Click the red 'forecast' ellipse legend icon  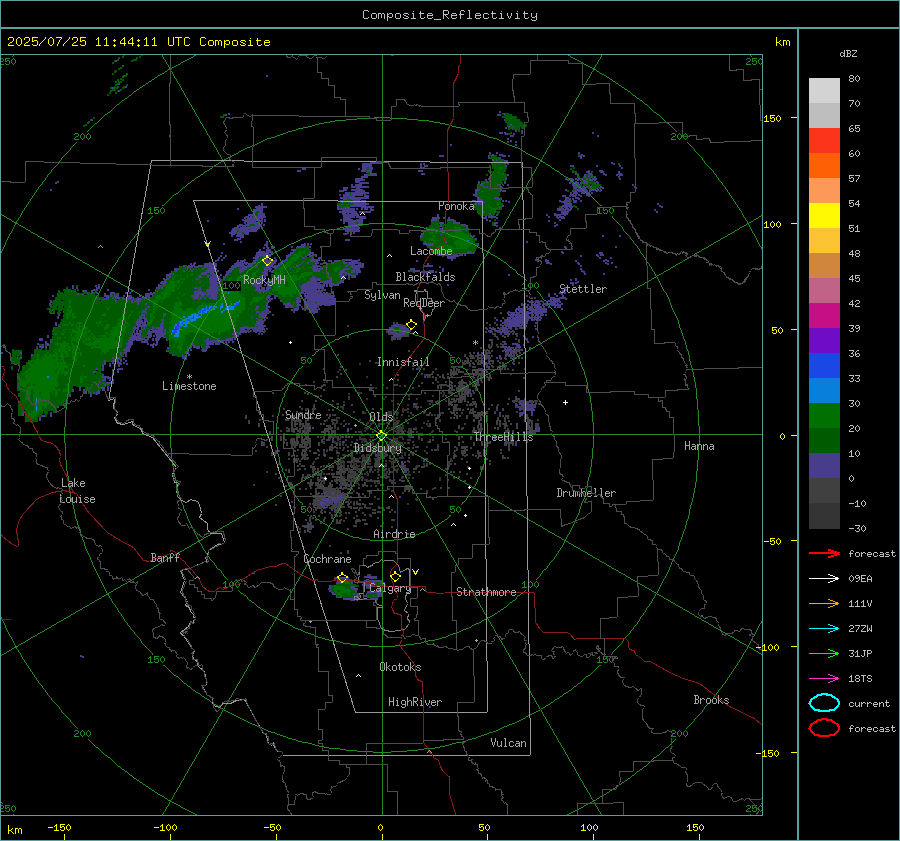[x=824, y=728]
